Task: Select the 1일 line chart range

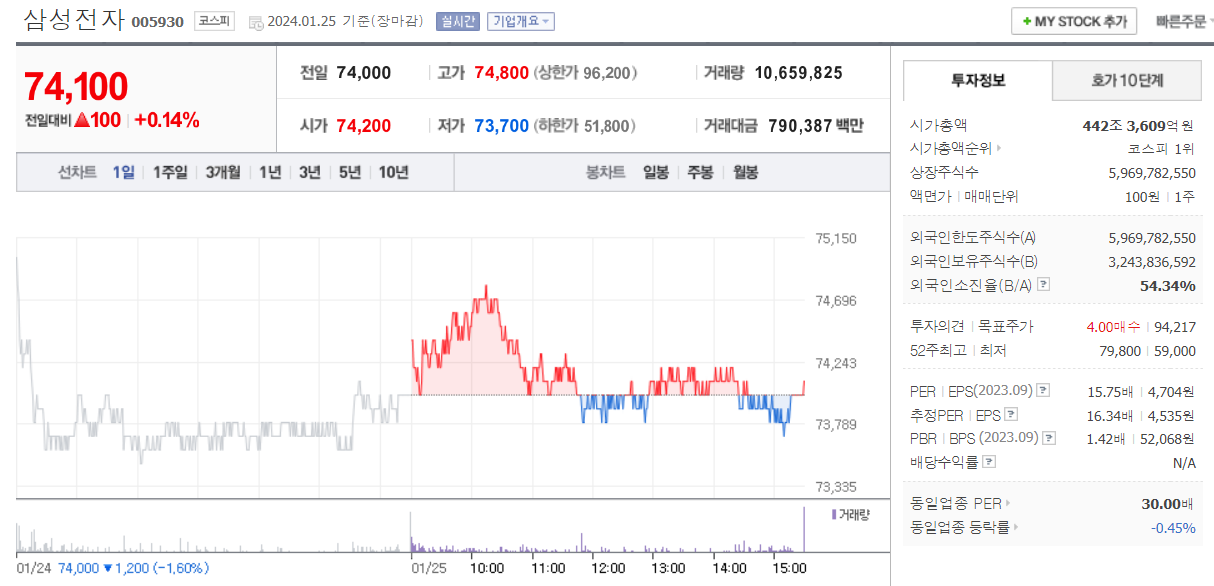Action: pyautogui.click(x=123, y=172)
